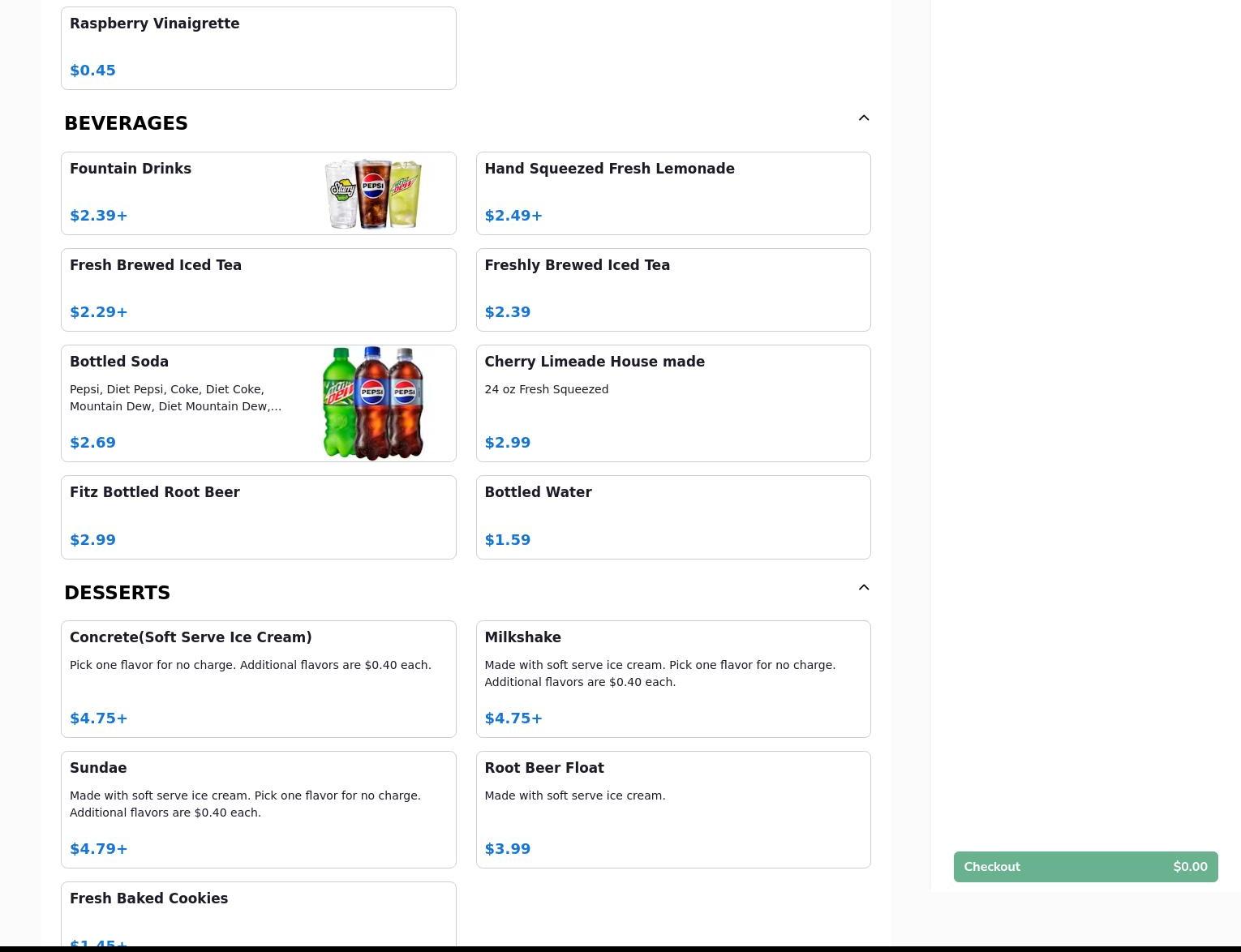Click the Fountain Drinks cup image
This screenshot has width=1241, height=952.
[x=373, y=194]
